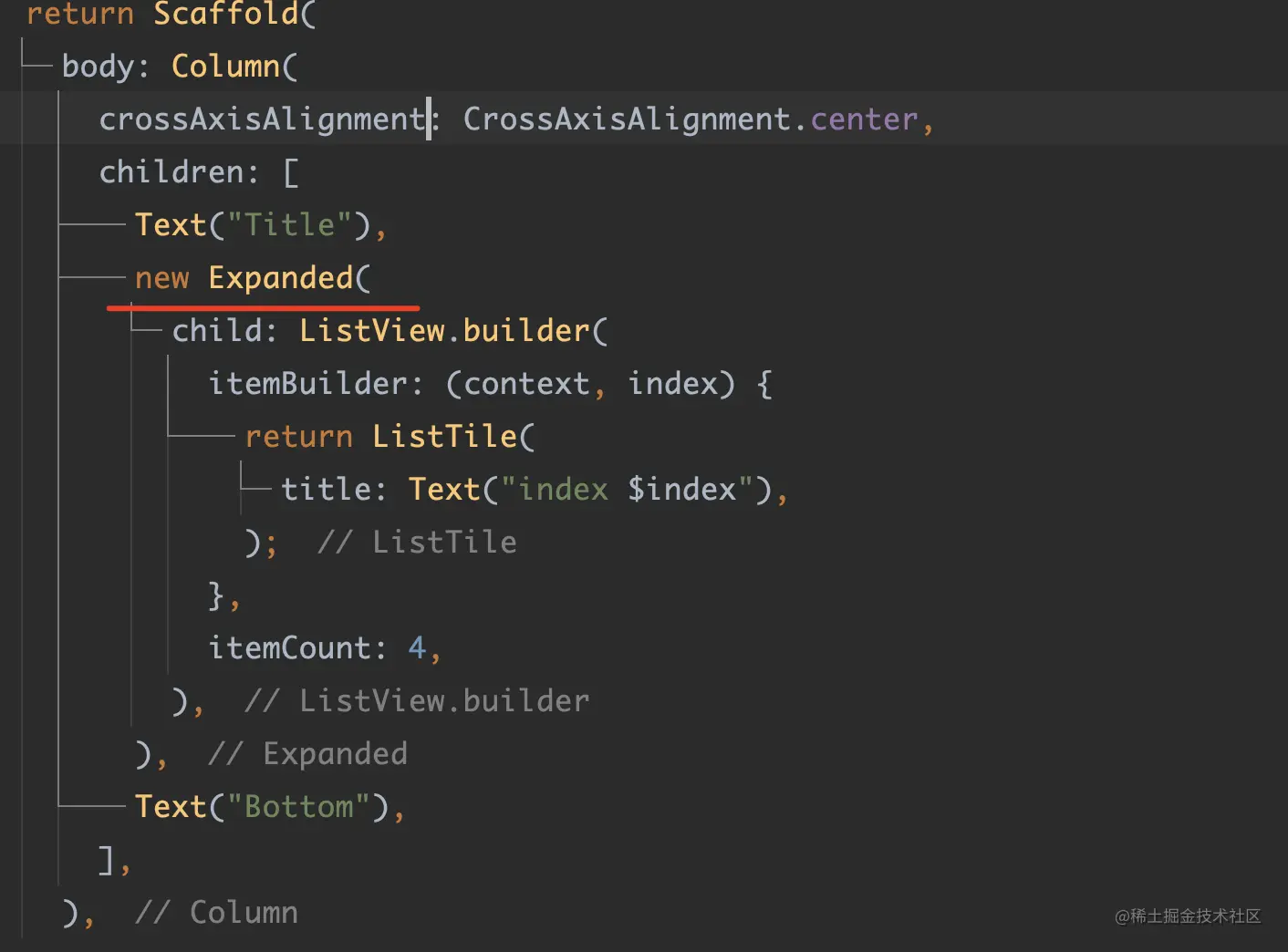Image resolution: width=1288 pixels, height=952 pixels.
Task: Select CrossAxisAlignment class name
Action: [627, 119]
